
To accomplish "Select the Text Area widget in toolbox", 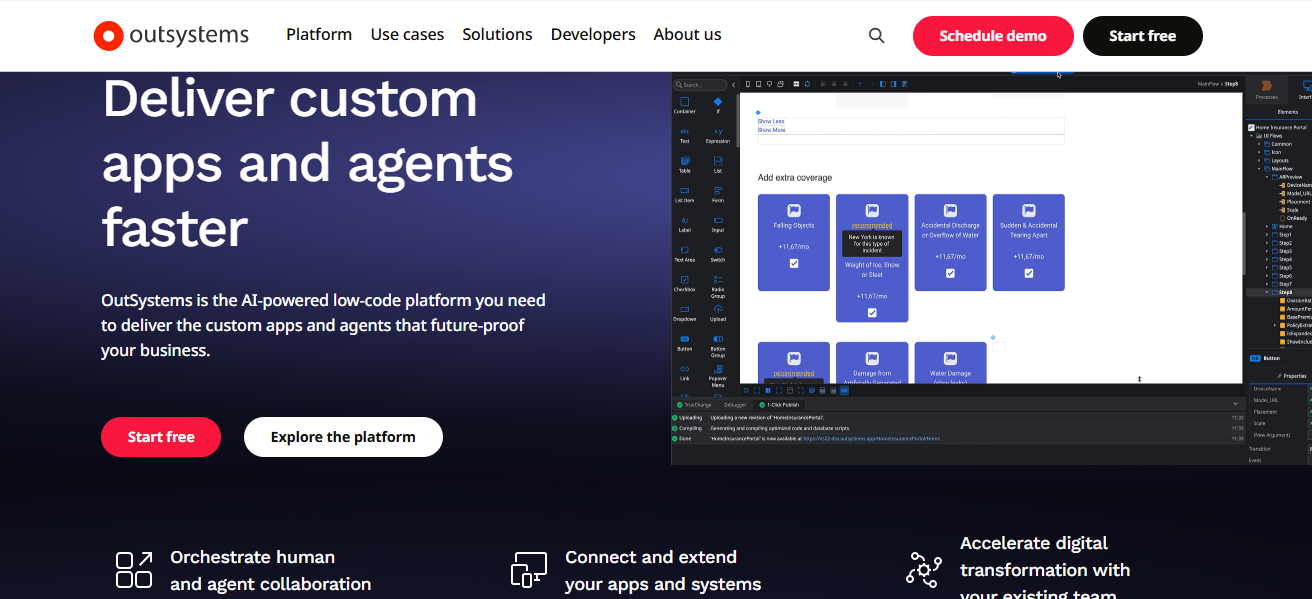I will tap(685, 253).
